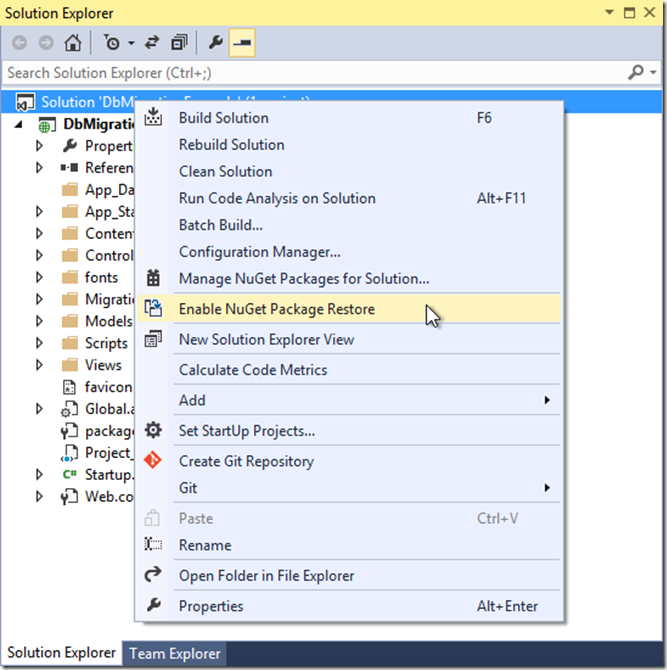Open Properties wrench icon in toolbar

point(215,43)
